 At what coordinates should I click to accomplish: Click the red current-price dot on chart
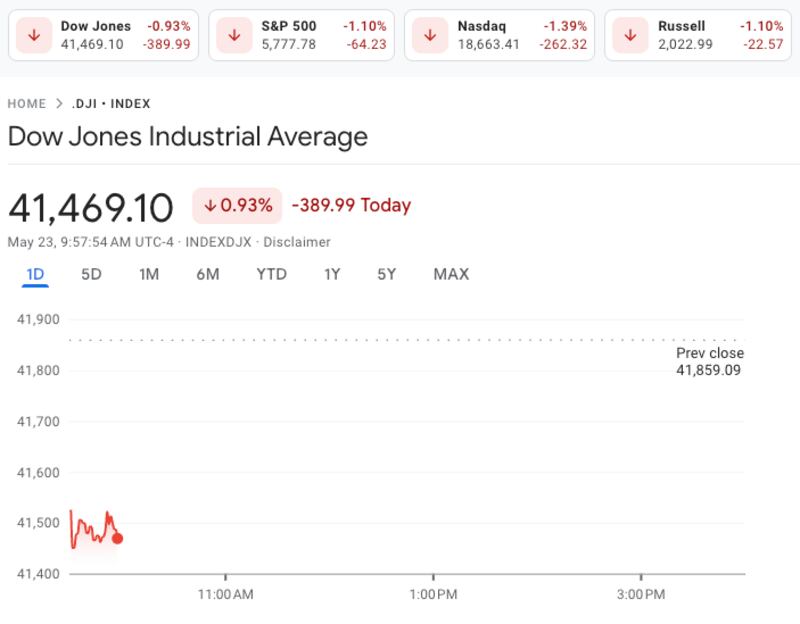(117, 538)
